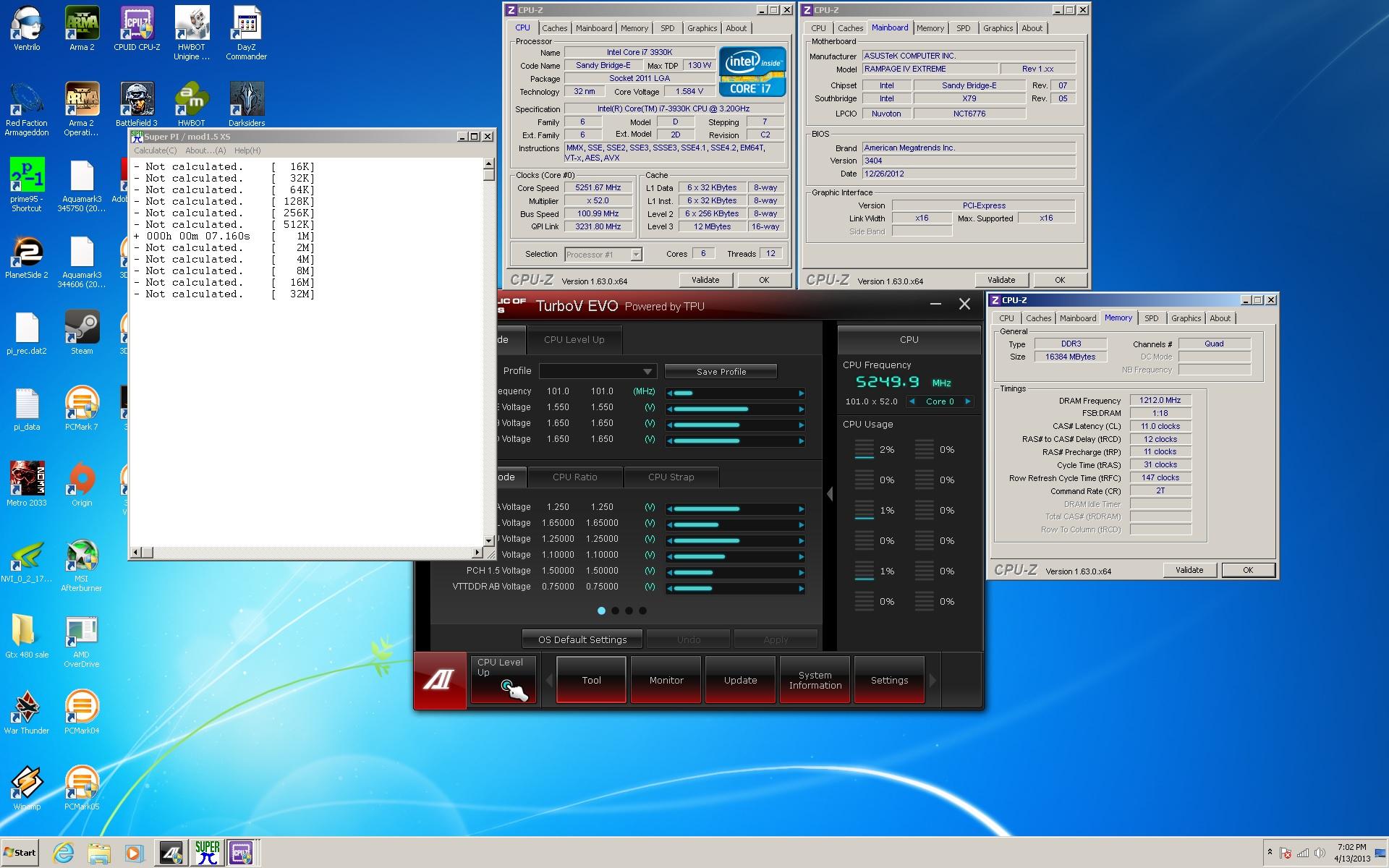1389x868 pixels.
Task: Launch the Steam desktop shortcut
Action: [82, 333]
